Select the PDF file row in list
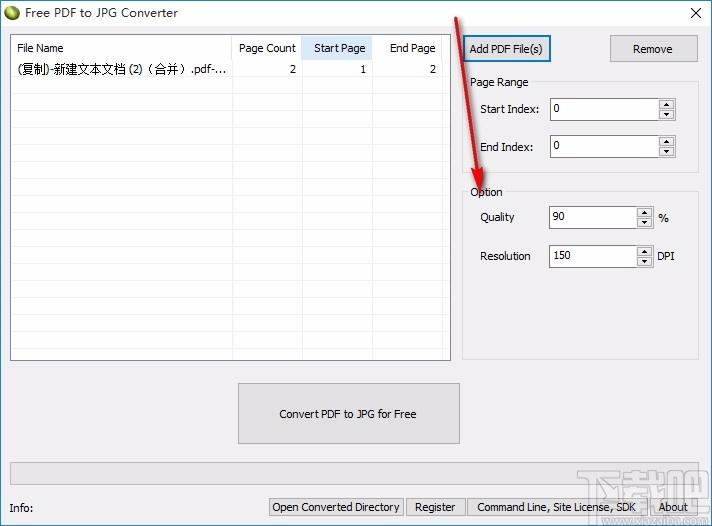Image resolution: width=712 pixels, height=526 pixels. tap(122, 70)
